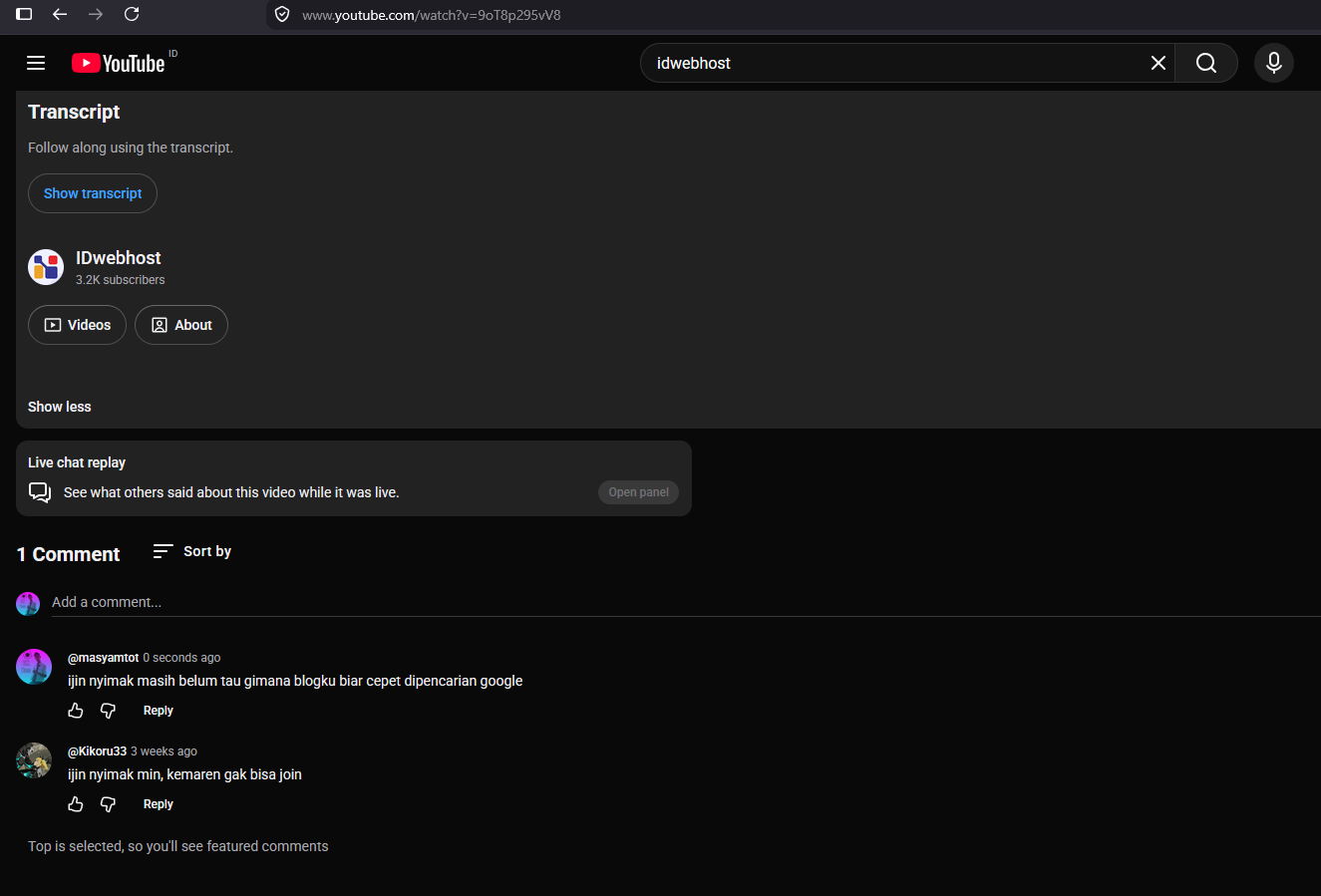Click comment text "ijin nyimak min, kemaren gak bisa join"
Viewport: 1321px width, 896px height.
click(184, 774)
